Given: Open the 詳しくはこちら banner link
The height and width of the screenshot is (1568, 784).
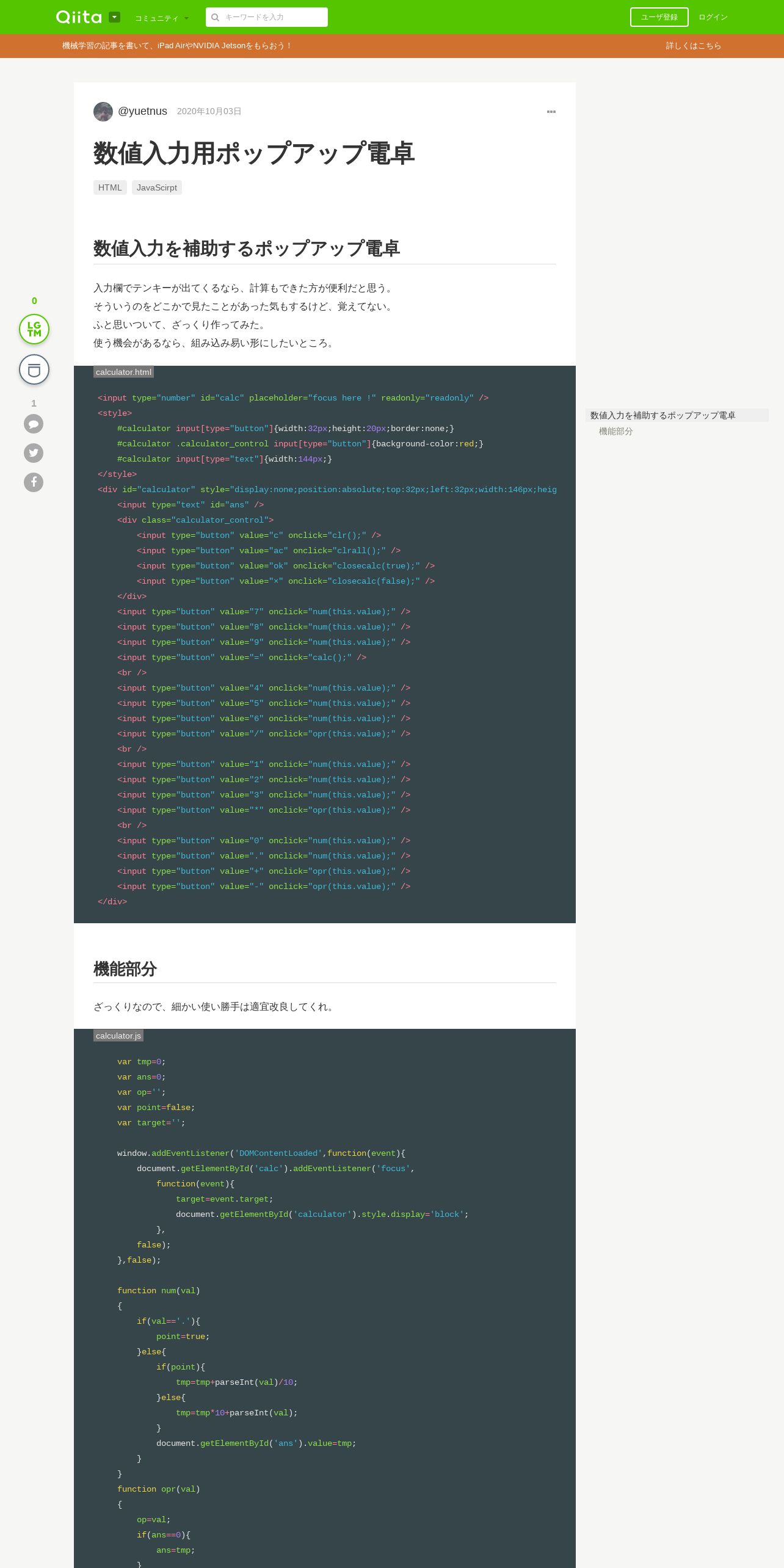Looking at the screenshot, I should 693,46.
